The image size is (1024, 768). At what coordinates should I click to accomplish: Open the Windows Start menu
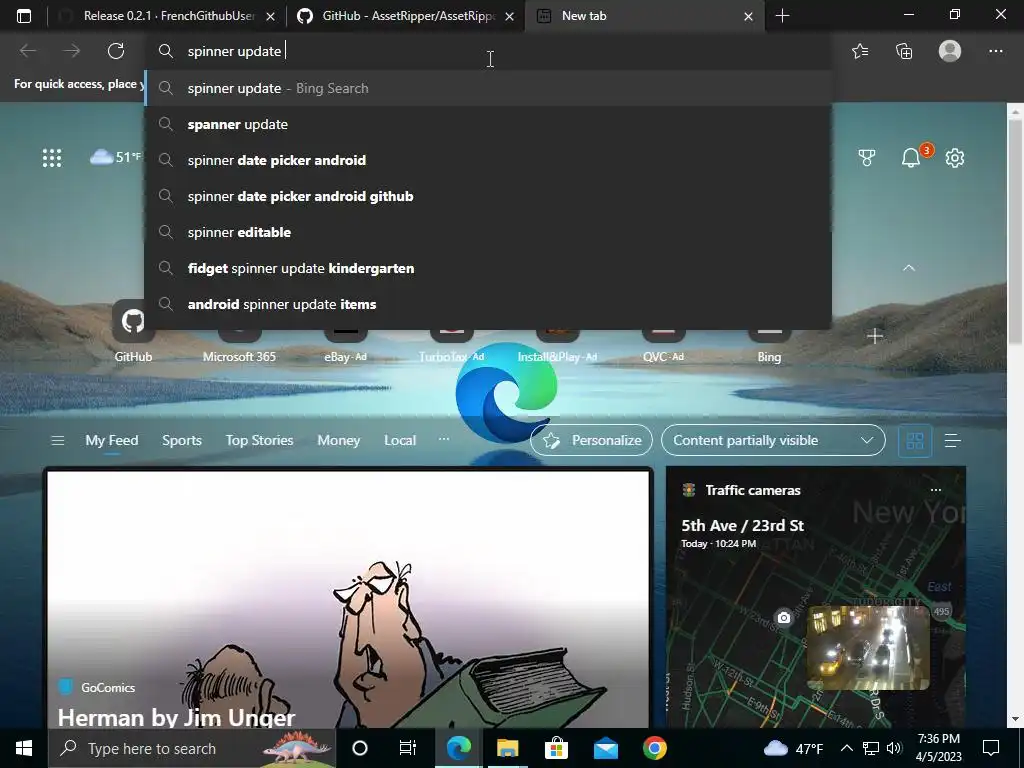pos(24,748)
